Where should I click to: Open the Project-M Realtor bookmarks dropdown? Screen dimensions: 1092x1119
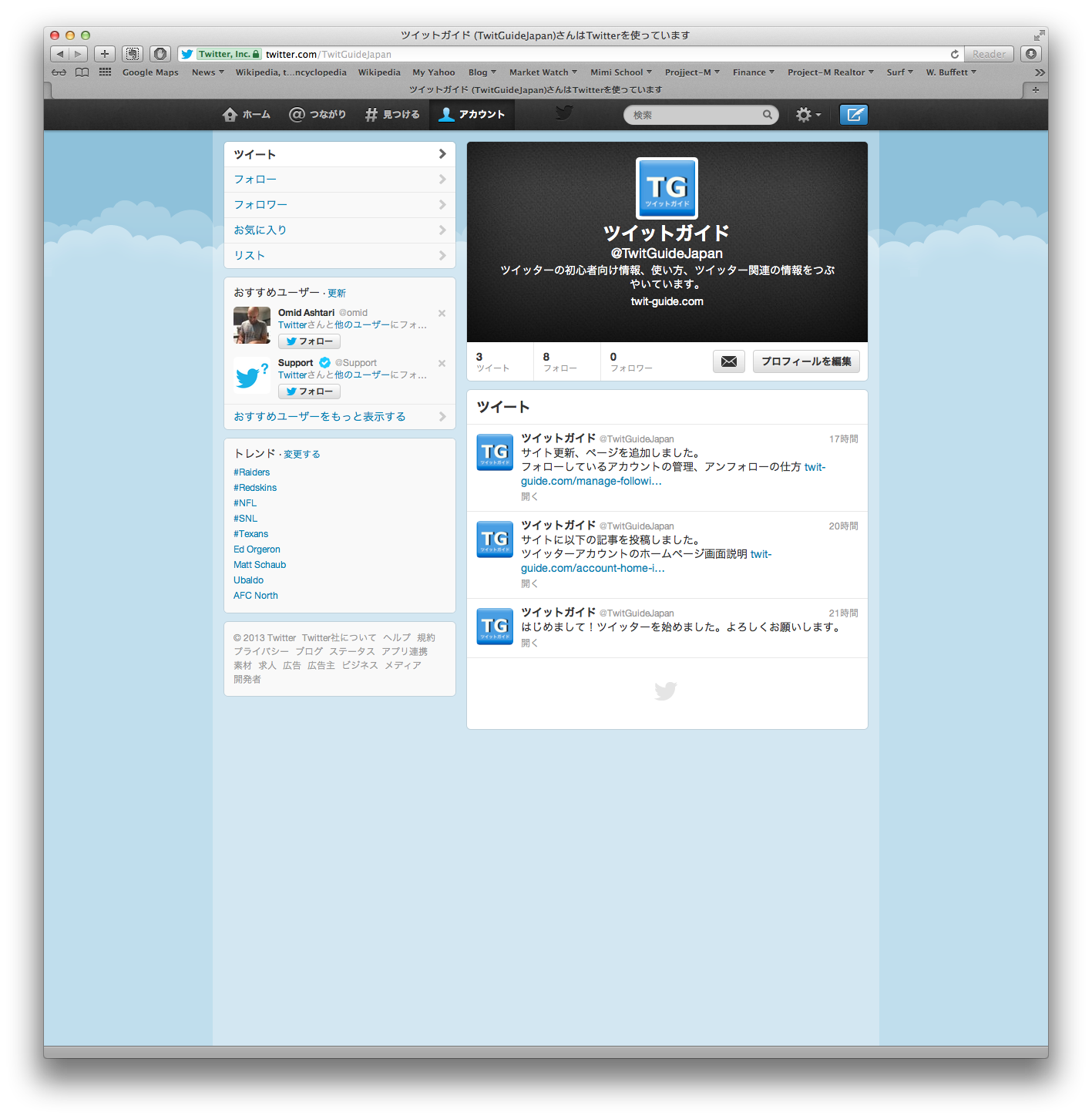click(831, 72)
